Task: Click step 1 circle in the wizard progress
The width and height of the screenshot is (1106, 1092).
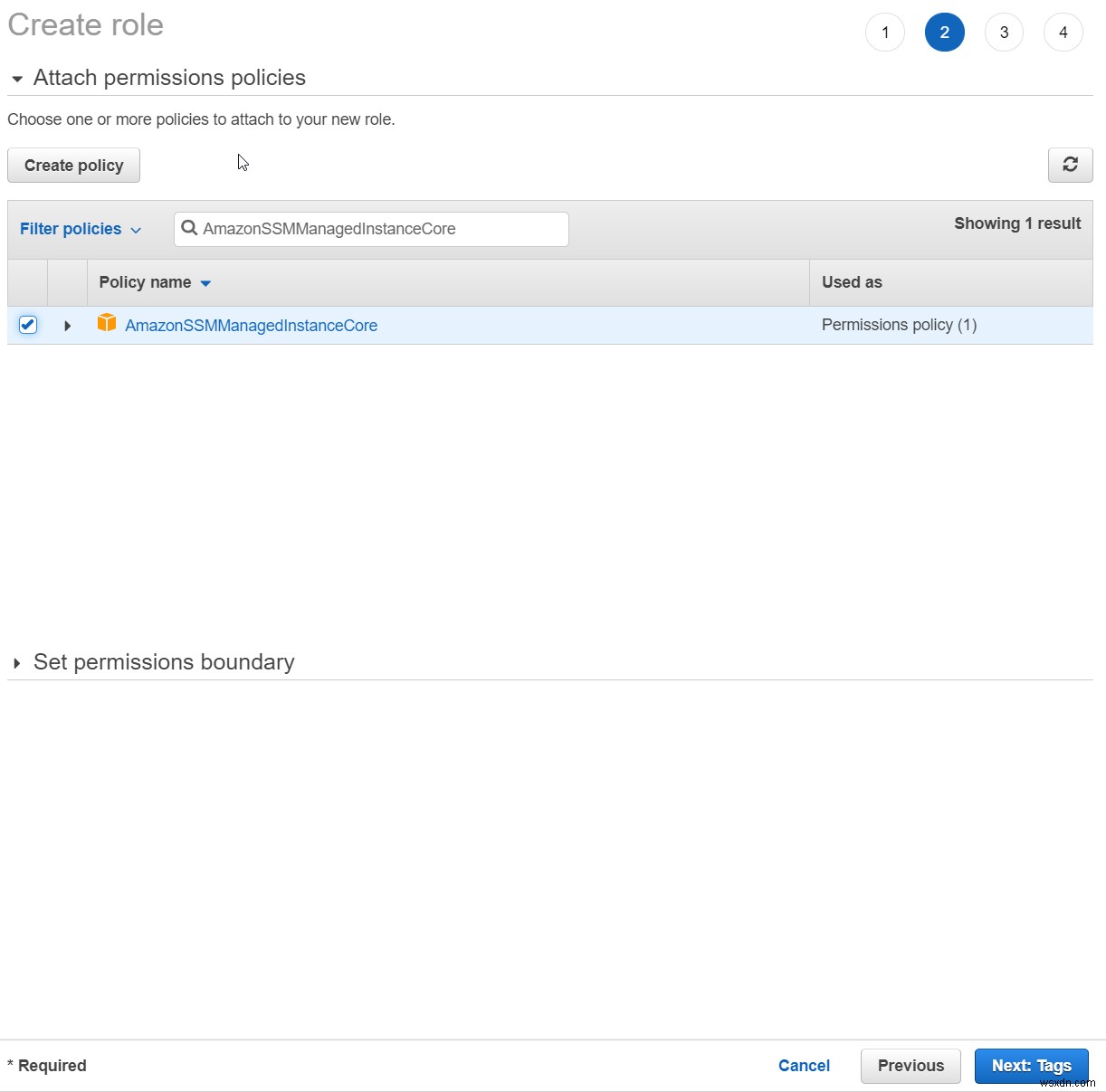Action: pos(884,32)
